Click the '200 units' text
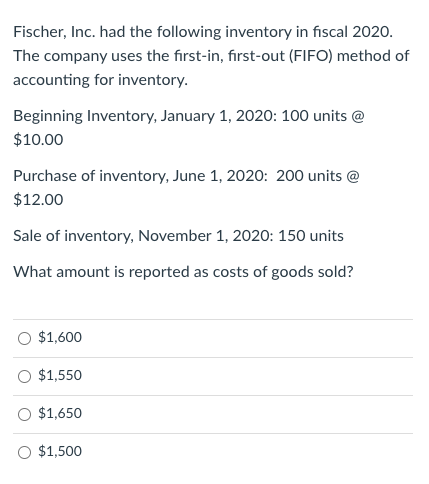This screenshot has width=429, height=484. coord(309,176)
